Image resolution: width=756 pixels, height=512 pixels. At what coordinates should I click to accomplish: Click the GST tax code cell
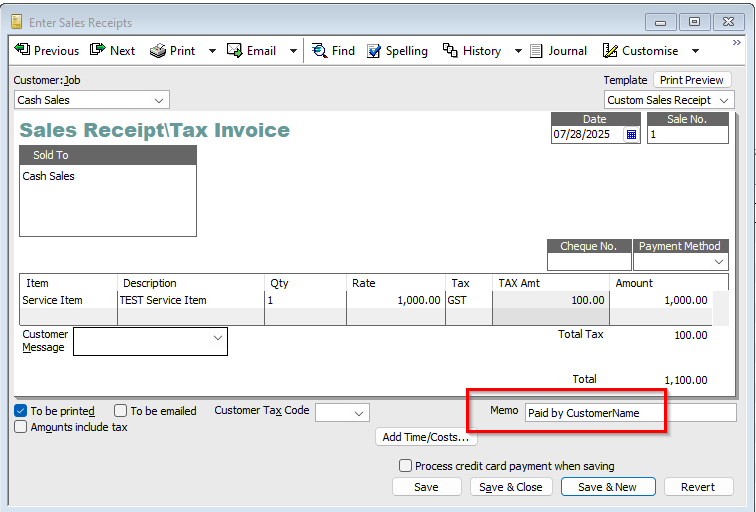[x=469, y=300]
